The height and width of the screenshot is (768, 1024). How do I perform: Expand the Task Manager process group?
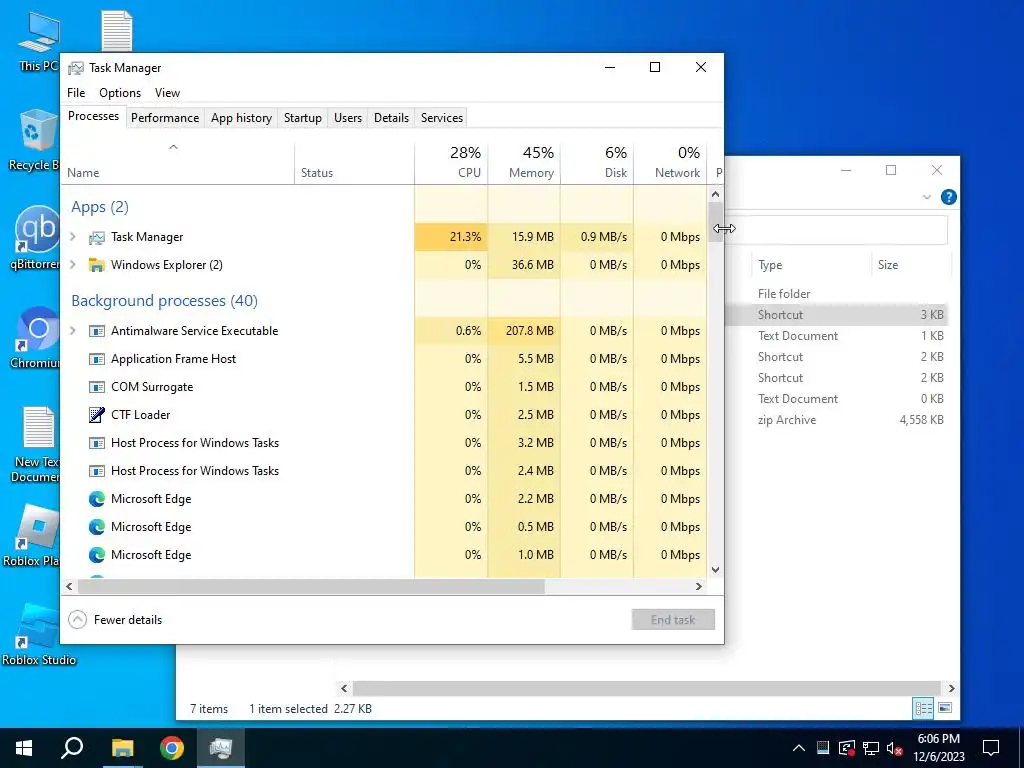click(x=73, y=237)
